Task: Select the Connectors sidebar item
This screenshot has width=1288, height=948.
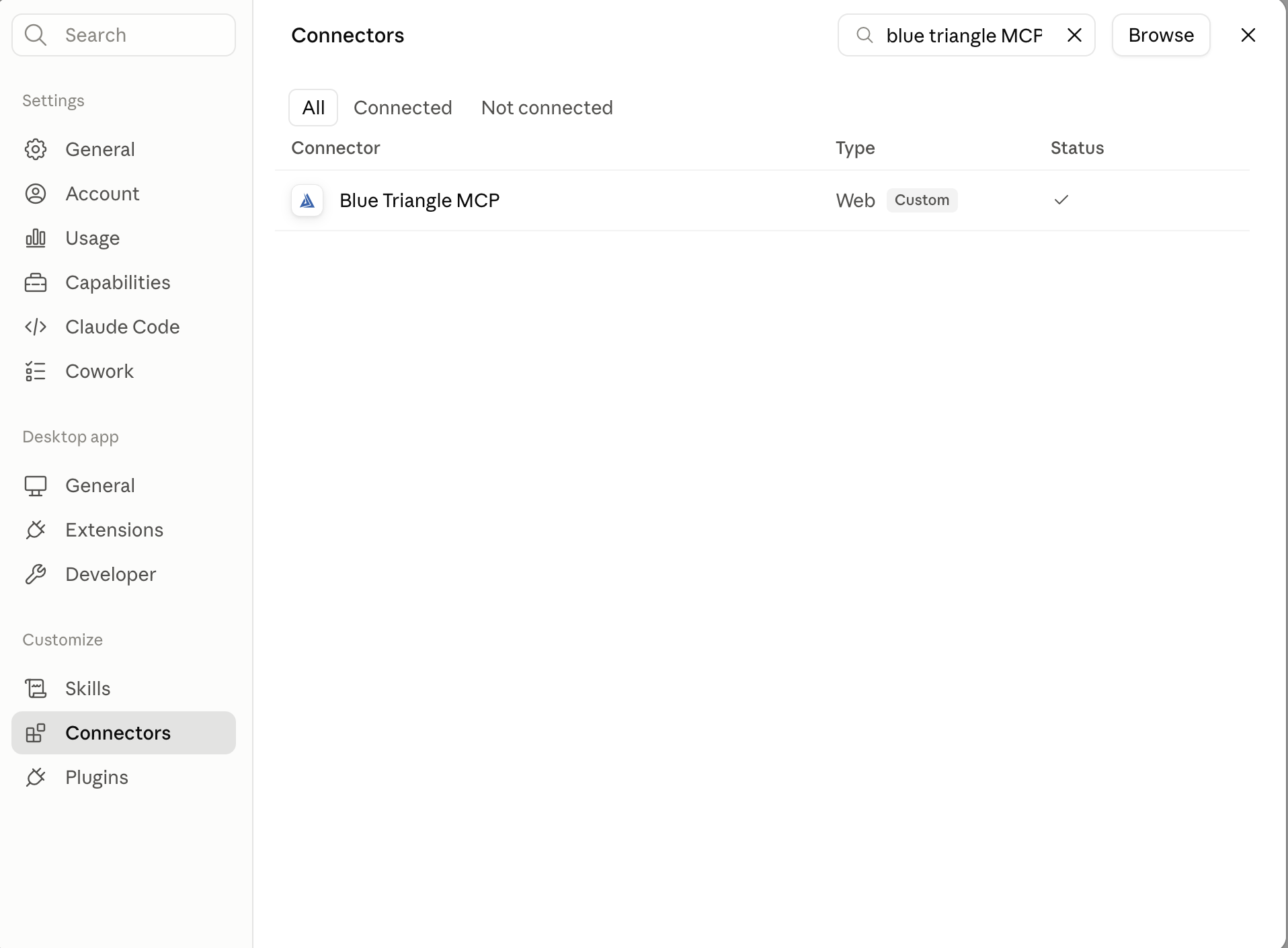Action: tap(124, 733)
